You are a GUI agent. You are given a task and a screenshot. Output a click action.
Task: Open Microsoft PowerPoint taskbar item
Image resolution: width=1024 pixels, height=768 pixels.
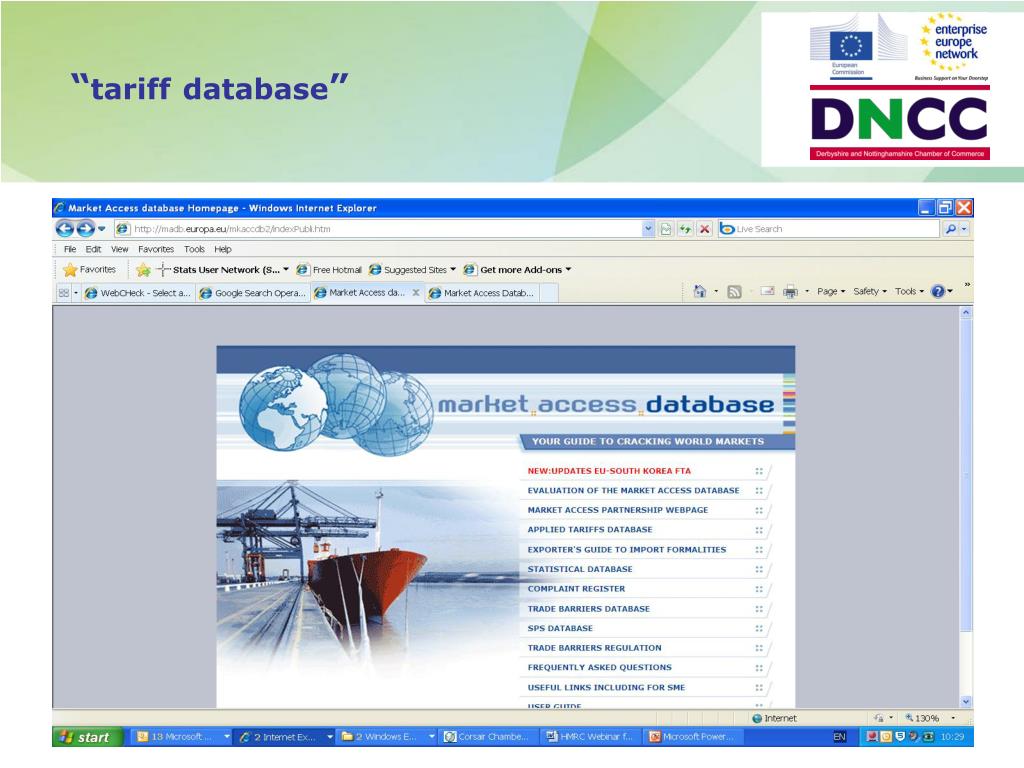694,737
